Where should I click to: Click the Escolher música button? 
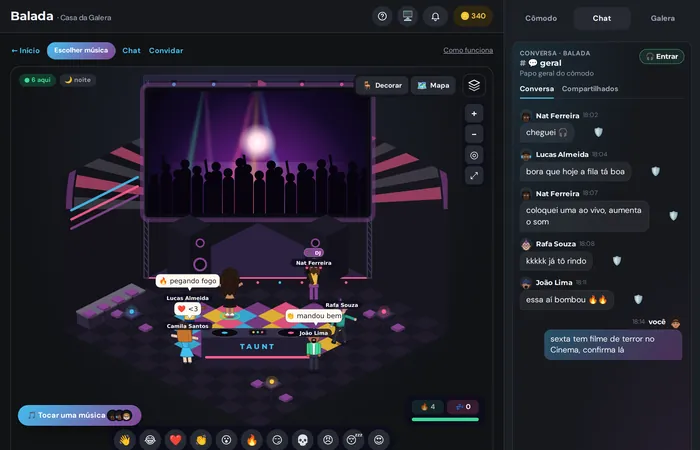coord(81,50)
